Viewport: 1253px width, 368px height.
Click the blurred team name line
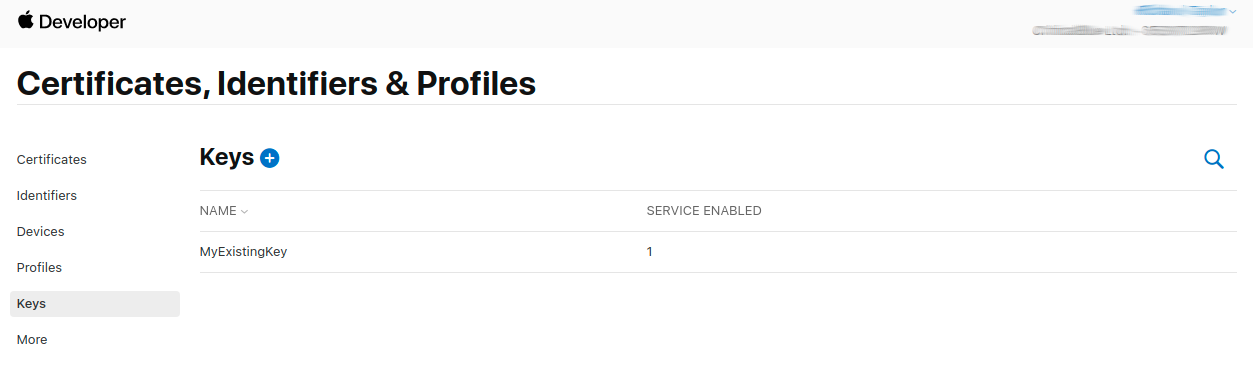(x=1130, y=31)
